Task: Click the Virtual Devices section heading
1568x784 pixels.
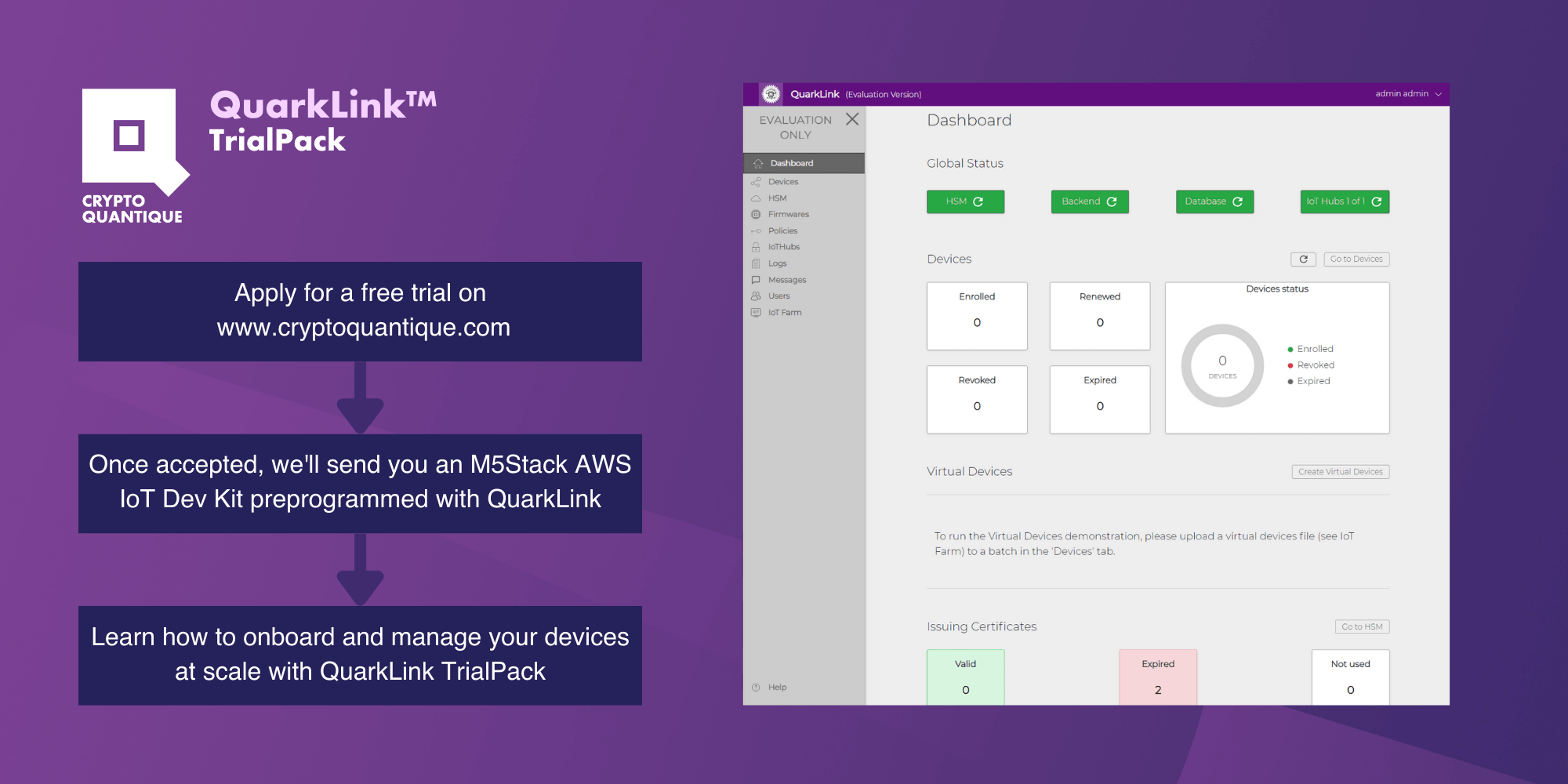Action: [969, 472]
